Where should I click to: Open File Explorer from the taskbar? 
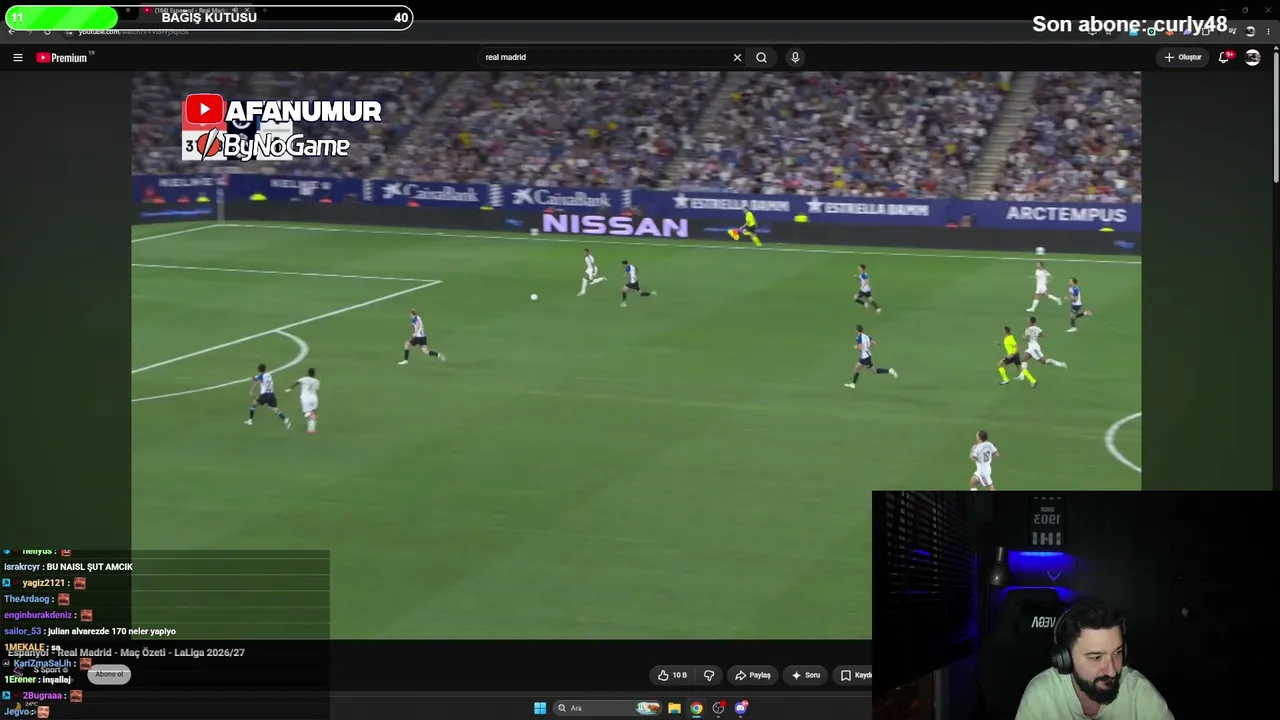coord(674,708)
